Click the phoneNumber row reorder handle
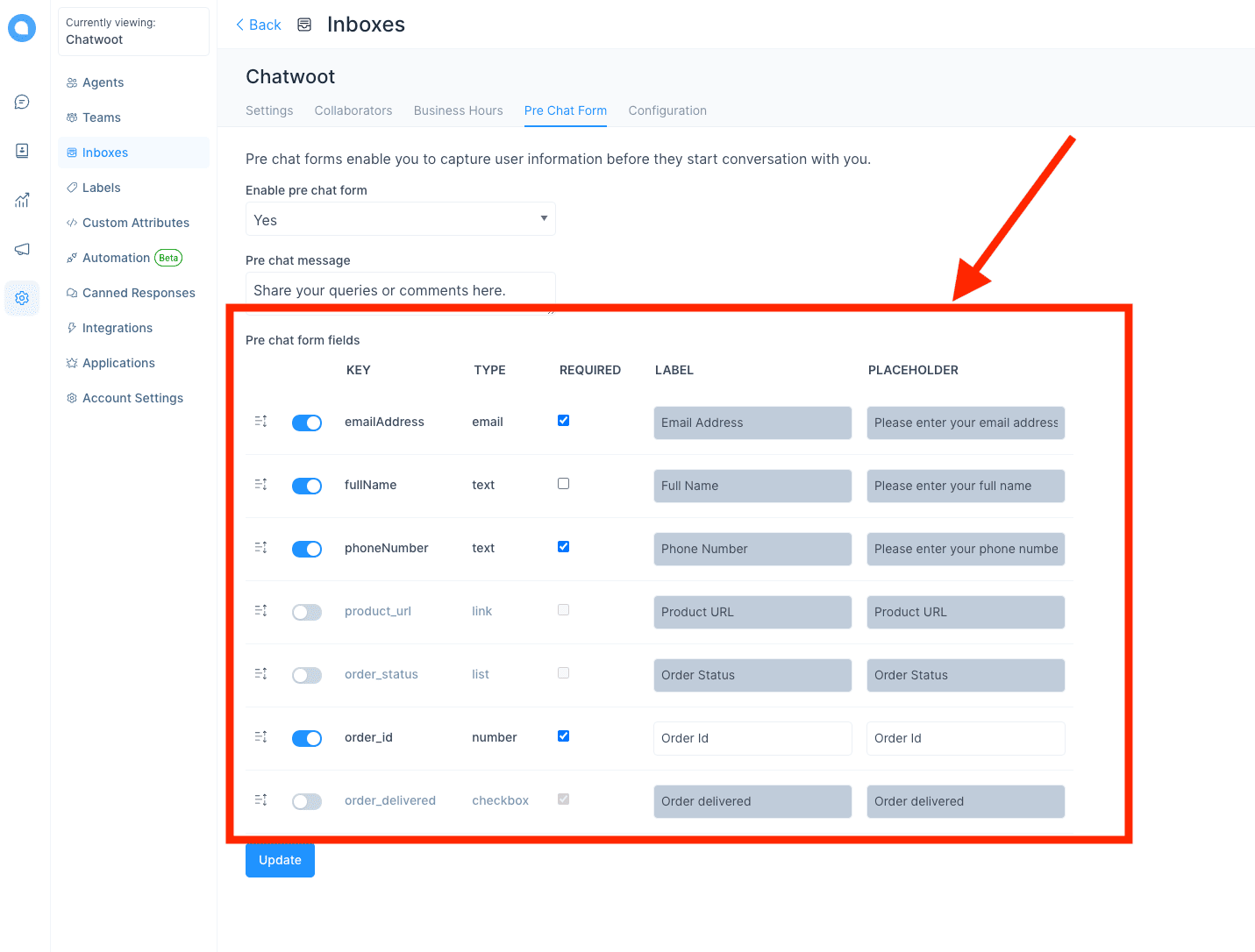 260,548
